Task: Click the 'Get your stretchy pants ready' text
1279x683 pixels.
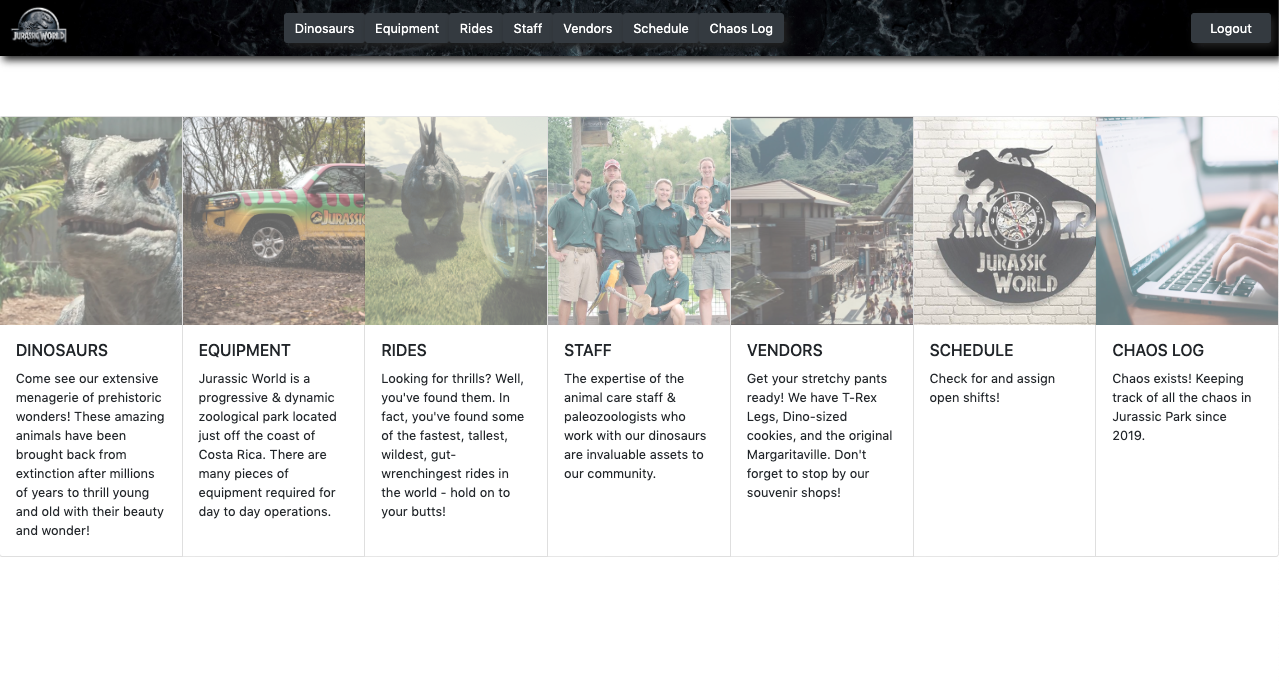Action: point(820,436)
